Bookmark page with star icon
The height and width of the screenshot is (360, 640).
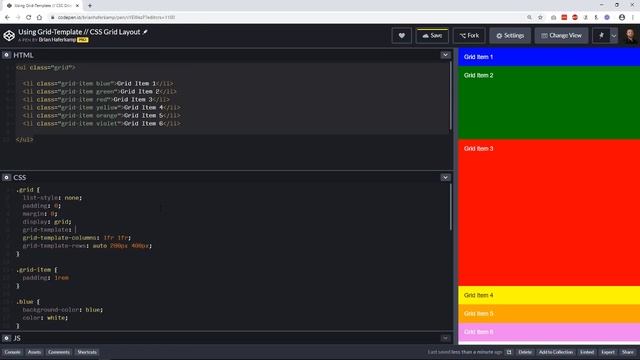(540, 18)
